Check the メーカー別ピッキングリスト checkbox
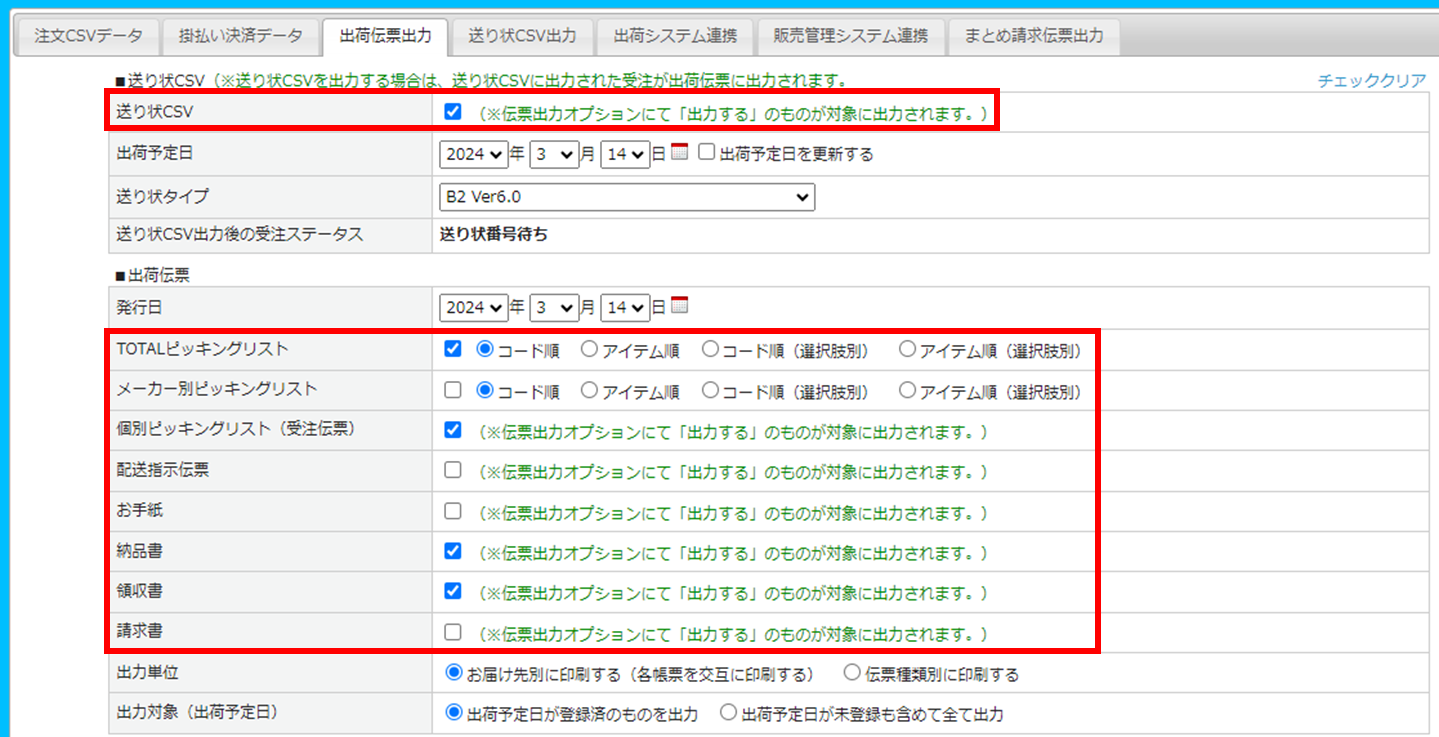This screenshot has height=737, width=1439. click(x=453, y=390)
